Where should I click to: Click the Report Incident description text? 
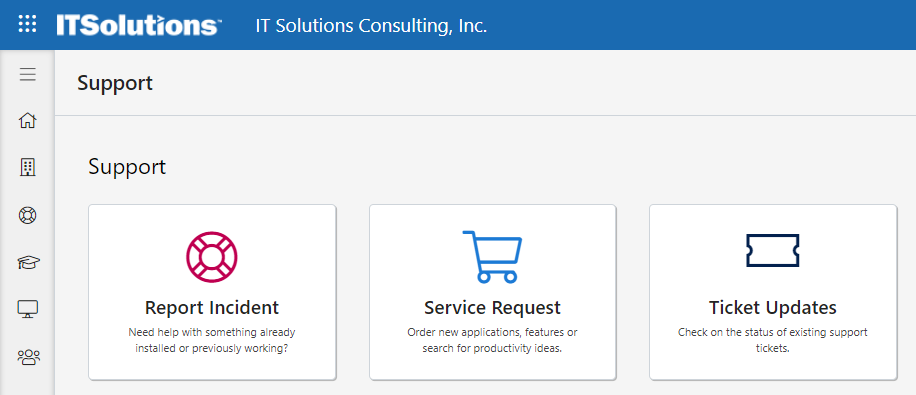pos(212,341)
